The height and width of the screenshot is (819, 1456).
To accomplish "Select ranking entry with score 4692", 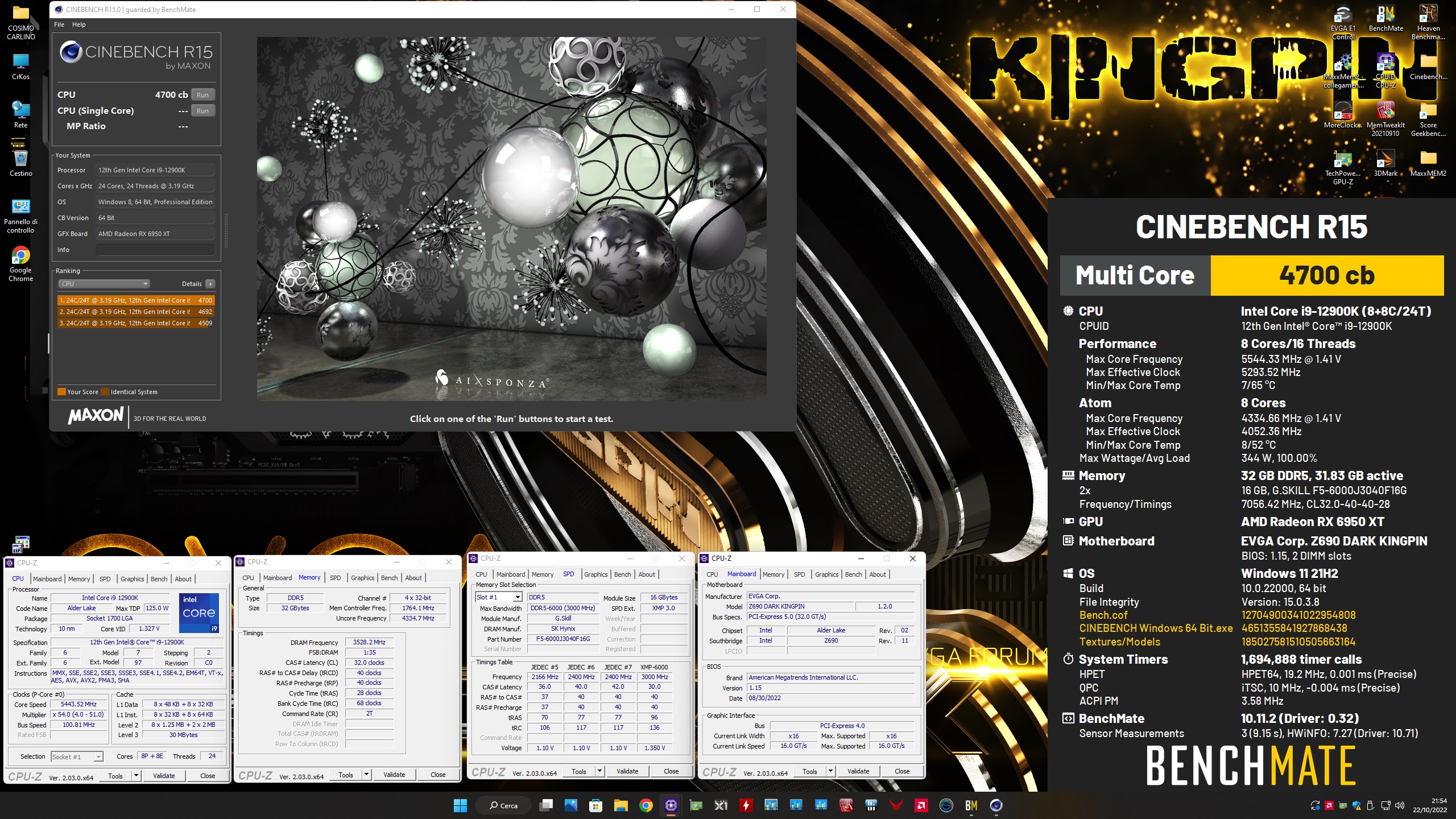I will pos(135,312).
